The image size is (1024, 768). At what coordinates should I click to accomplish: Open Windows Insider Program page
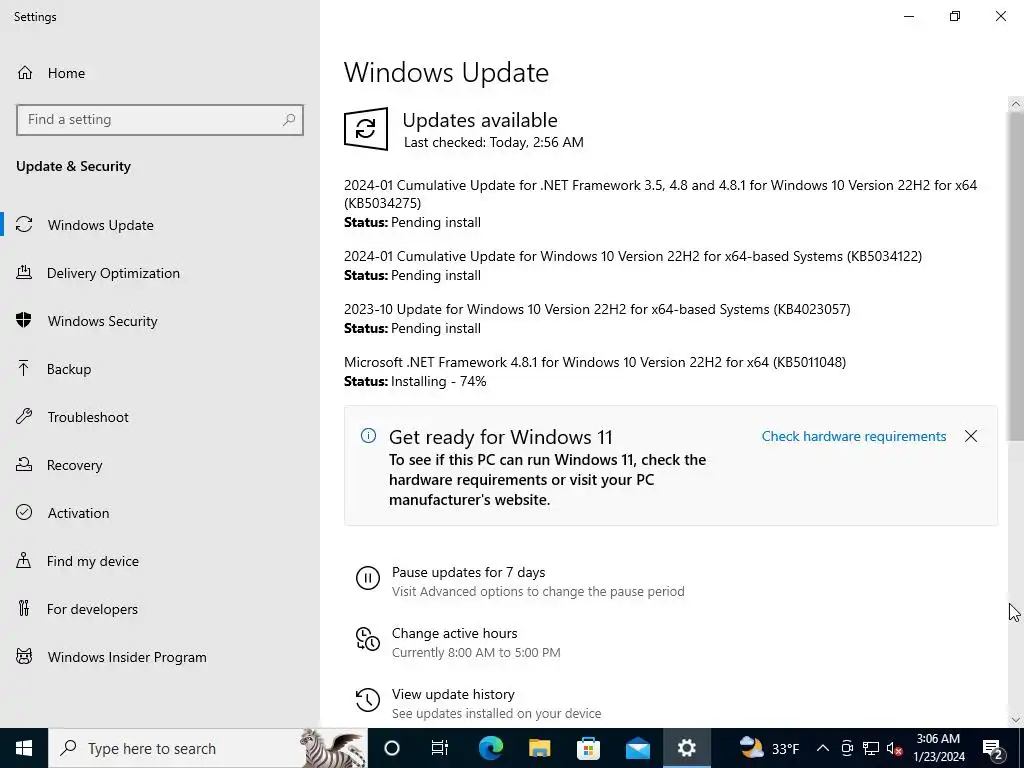point(159,657)
